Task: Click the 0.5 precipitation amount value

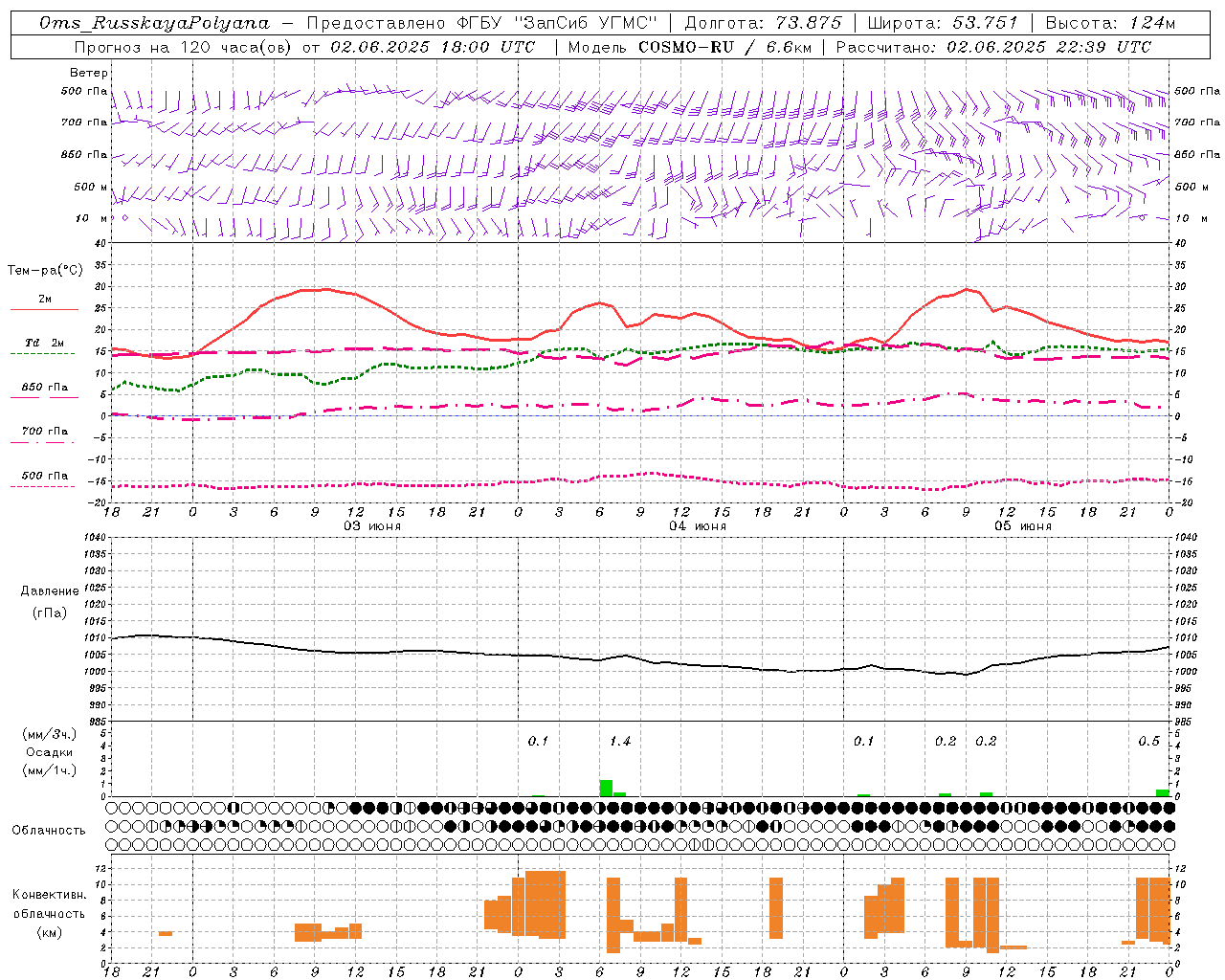Action: [1148, 741]
